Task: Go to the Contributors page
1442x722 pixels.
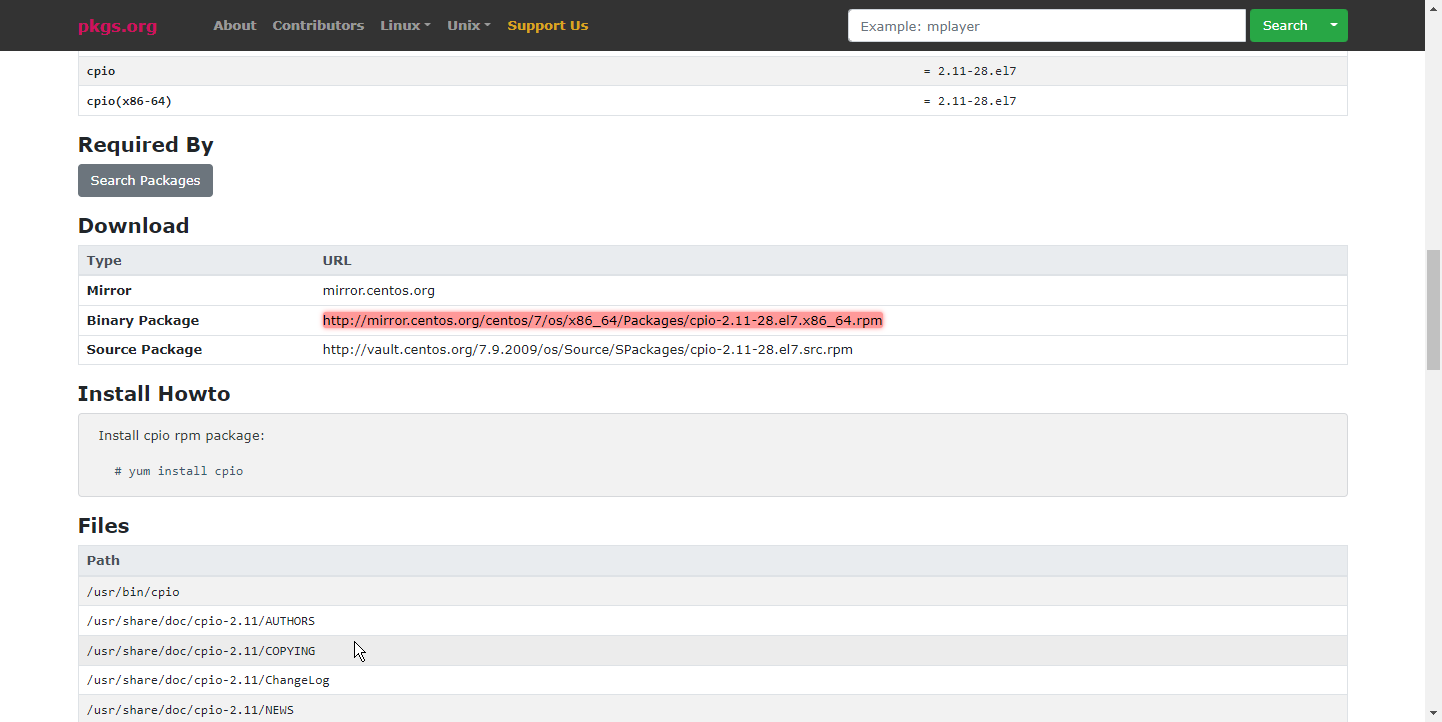Action: pos(318,26)
